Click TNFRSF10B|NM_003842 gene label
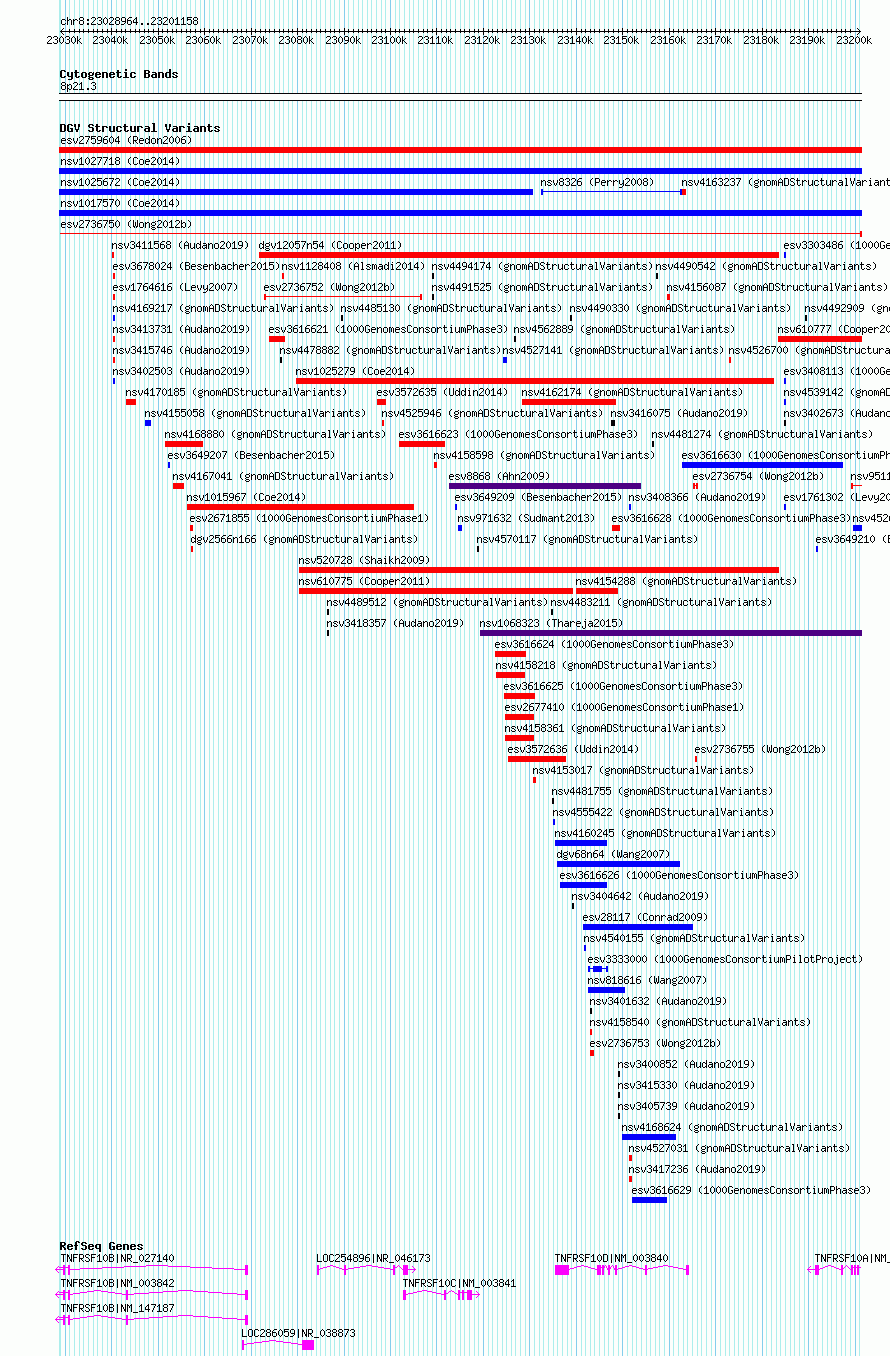Viewport: 890px width, 1356px height. (117, 1283)
